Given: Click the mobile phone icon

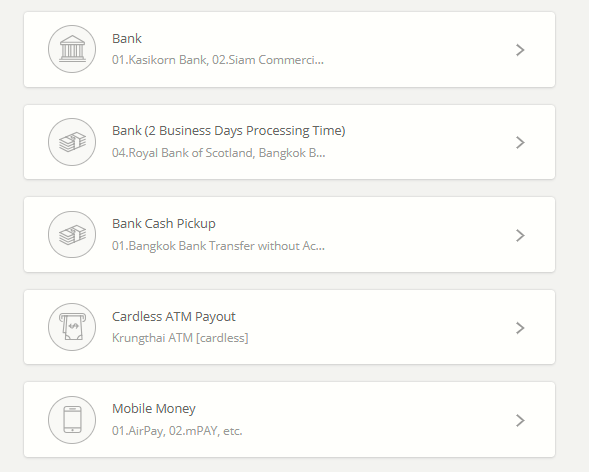Looking at the screenshot, I should pos(72,420).
